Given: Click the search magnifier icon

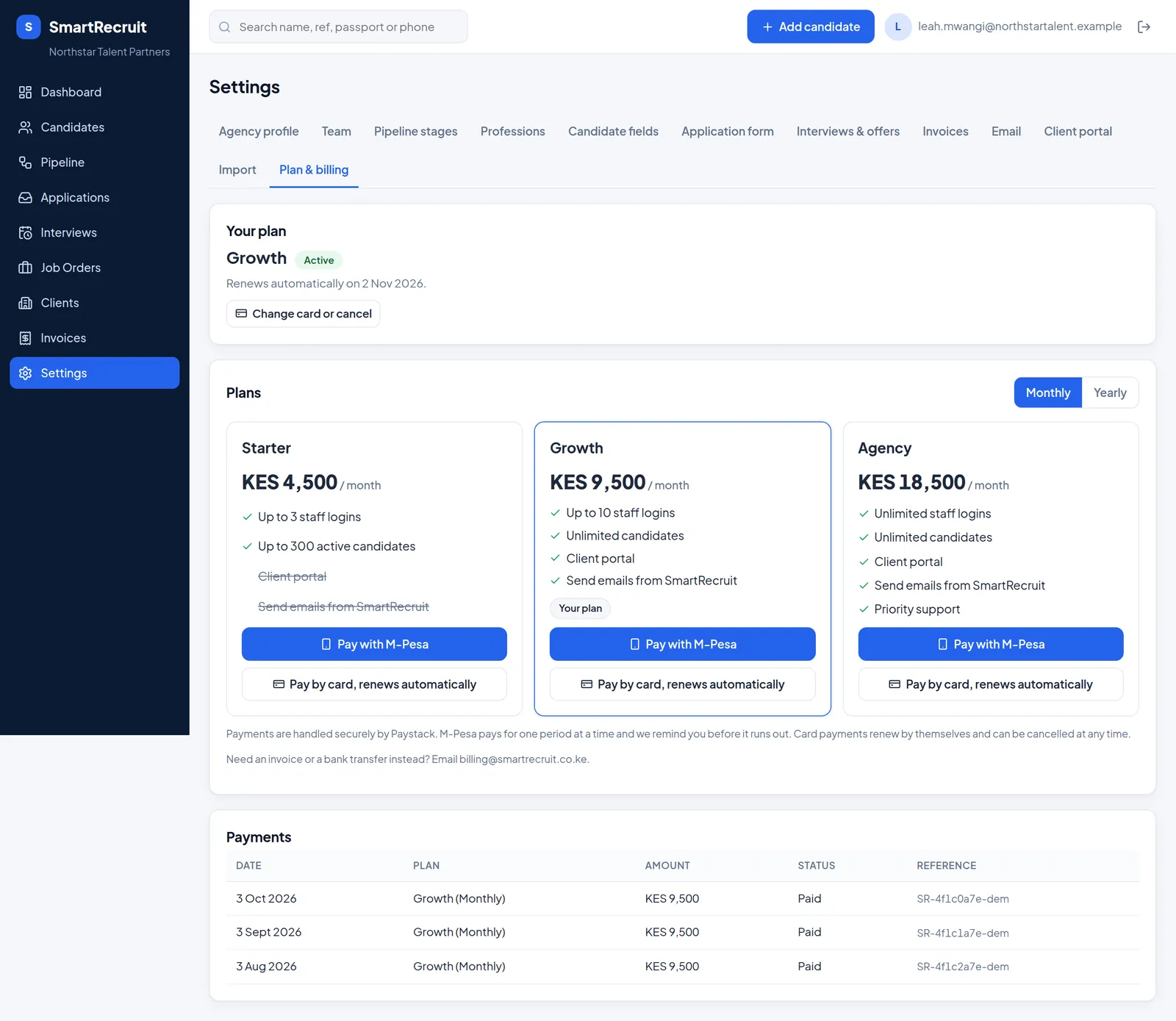Looking at the screenshot, I should 225,27.
